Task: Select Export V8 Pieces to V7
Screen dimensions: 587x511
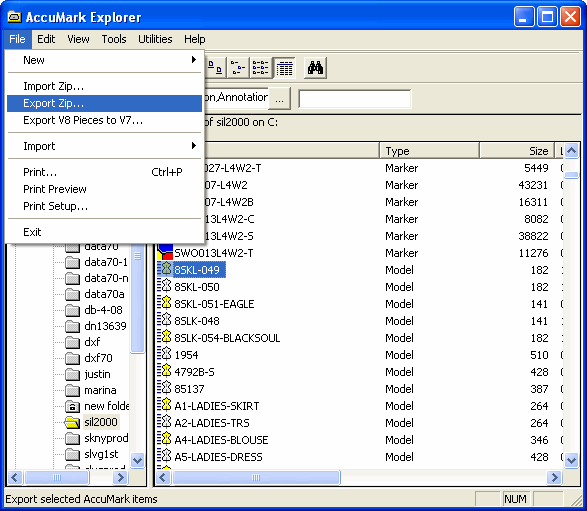Action: [104, 120]
